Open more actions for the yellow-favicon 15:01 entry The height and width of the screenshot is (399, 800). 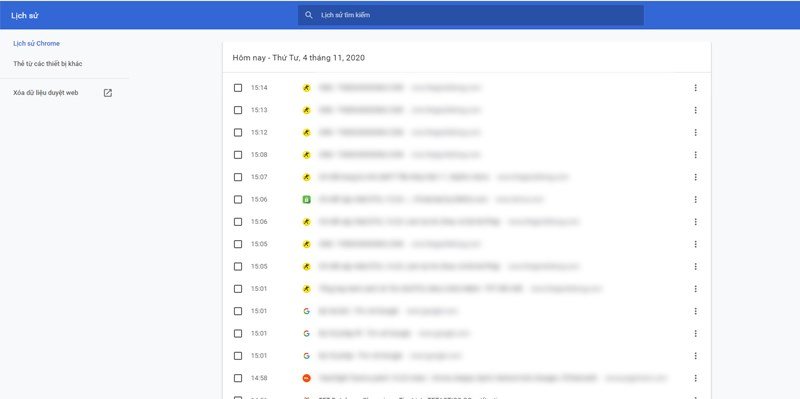(695, 289)
